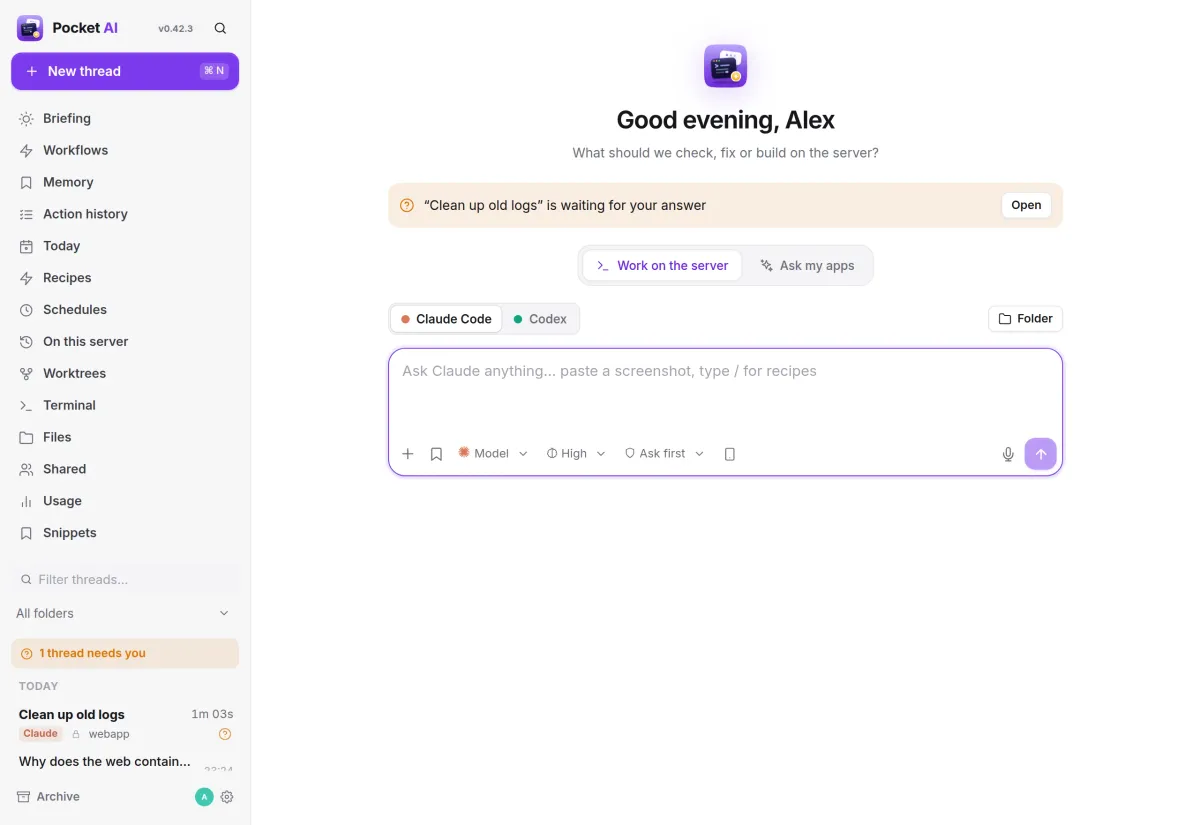Open the Today view
The height and width of the screenshot is (825, 1200).
(x=125, y=246)
